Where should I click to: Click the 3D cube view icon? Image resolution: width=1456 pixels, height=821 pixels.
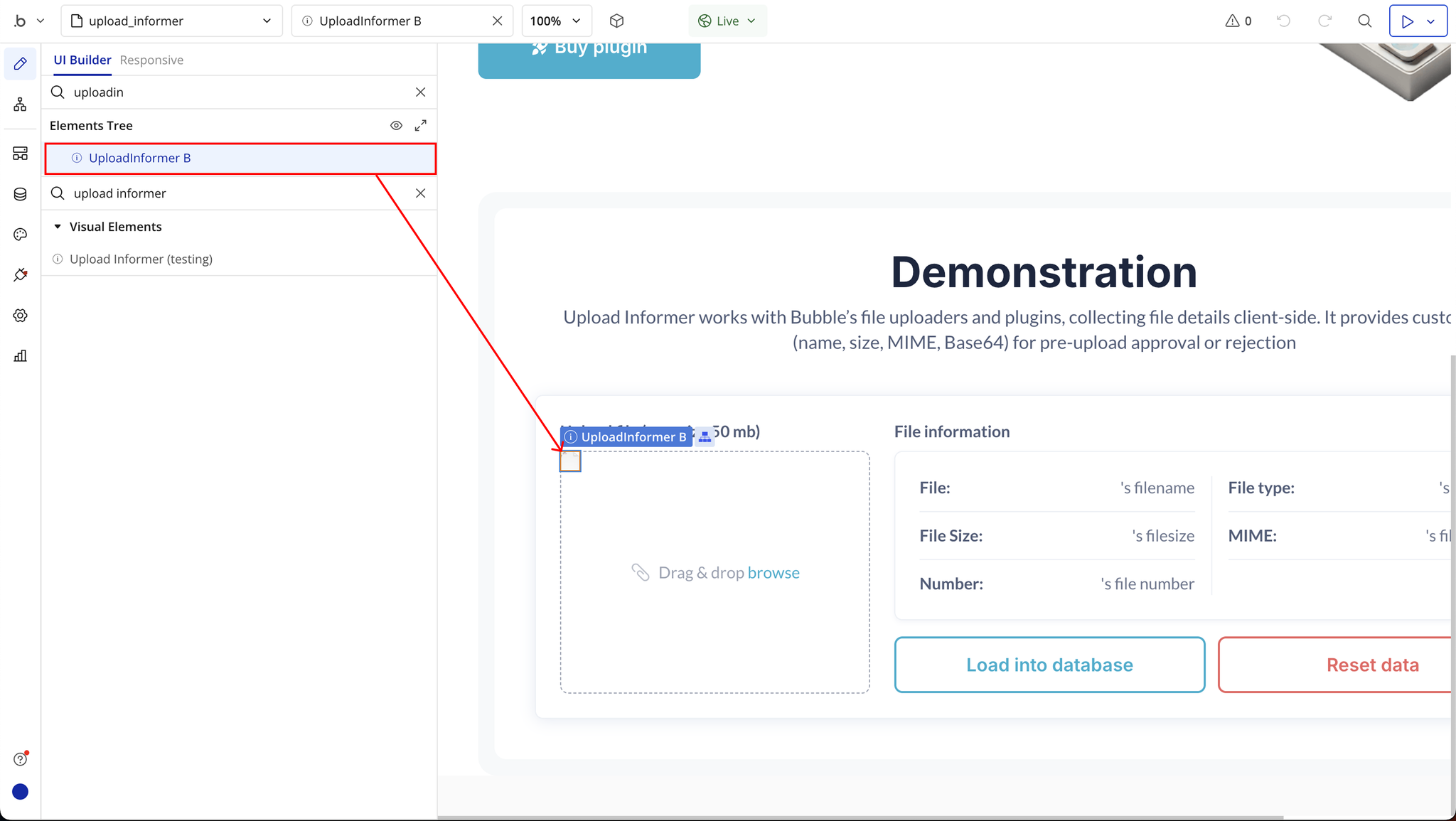click(x=616, y=21)
